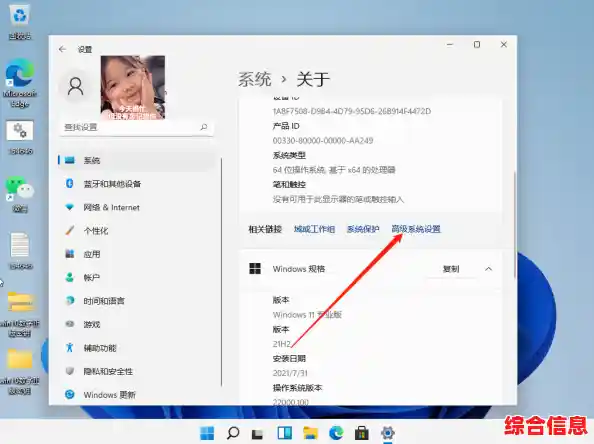This screenshot has height=444, width=594.
Task: Click the apps icon in sidebar
Action: click(x=70, y=254)
